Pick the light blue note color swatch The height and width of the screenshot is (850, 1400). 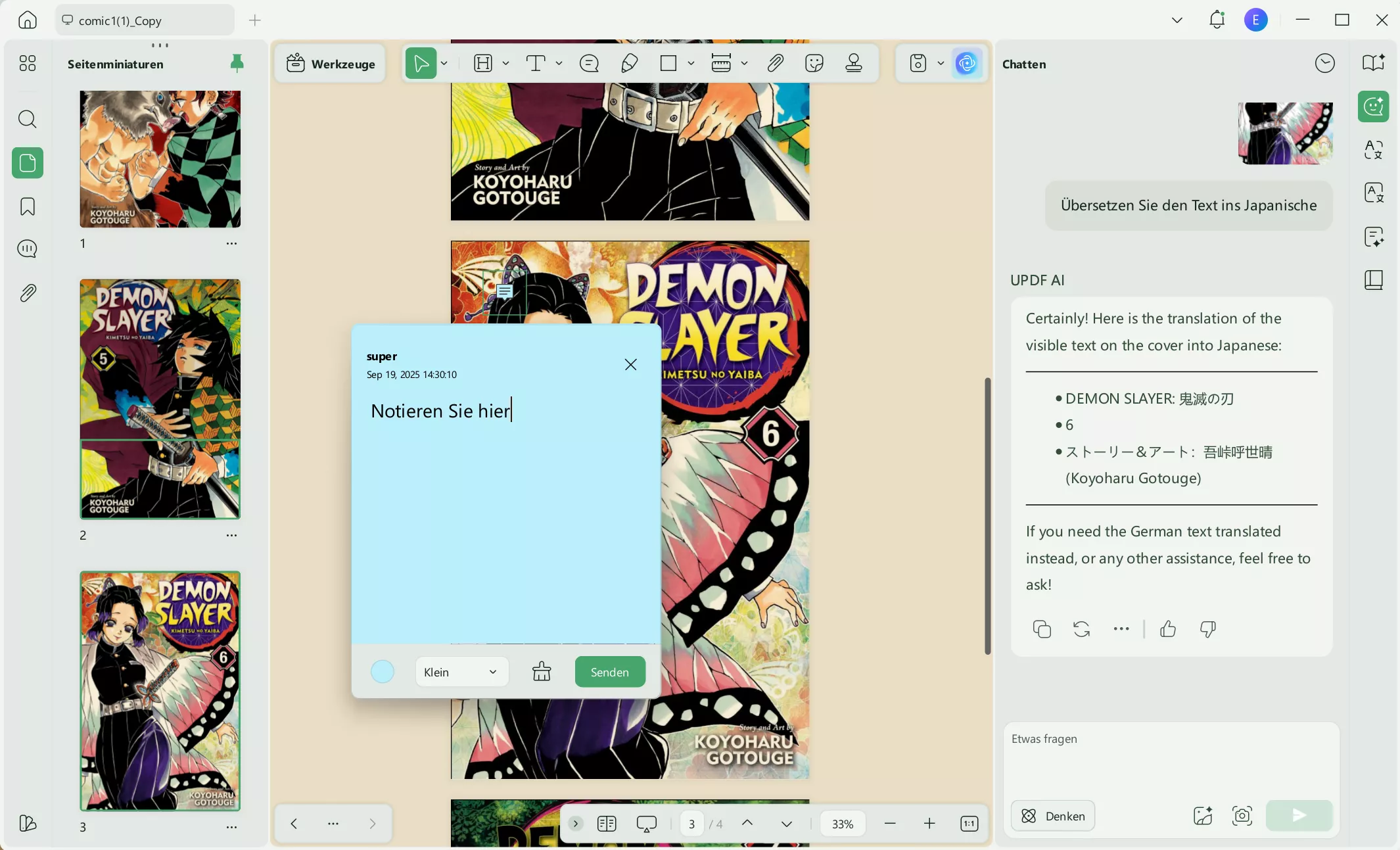[383, 672]
